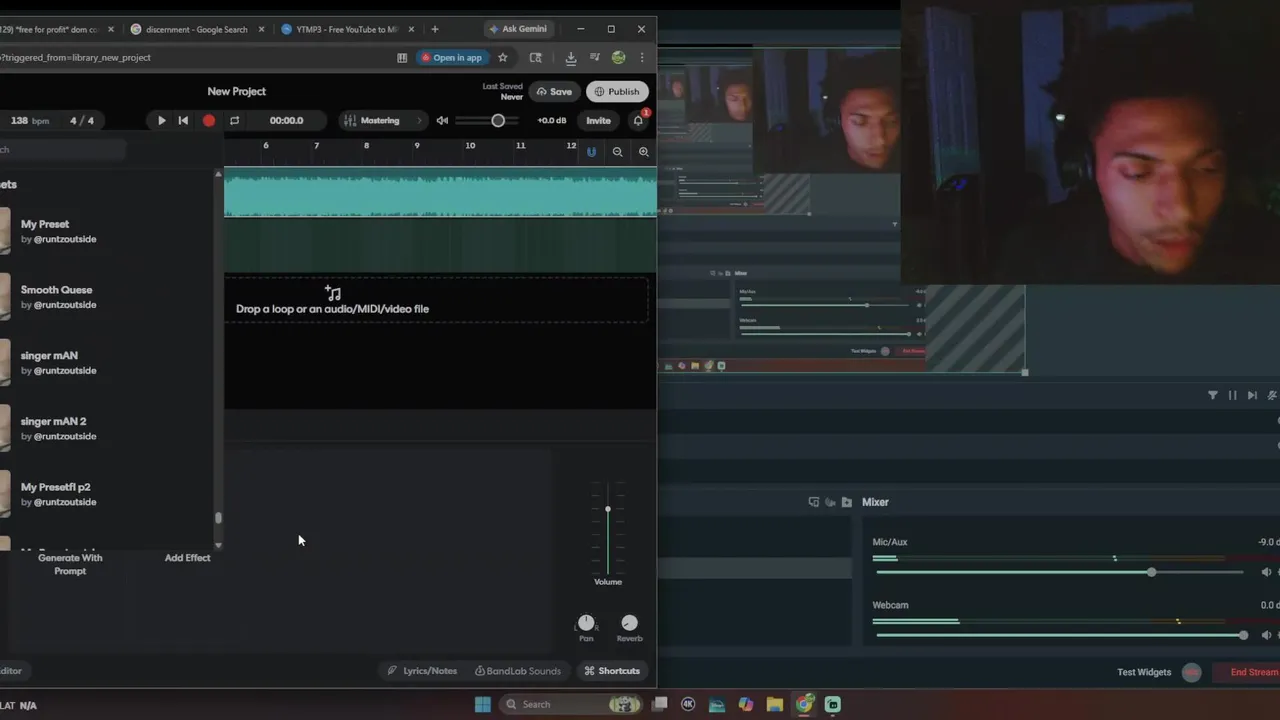Click the 00:00.0 time display
This screenshot has width=1280, height=720.
pos(286,120)
